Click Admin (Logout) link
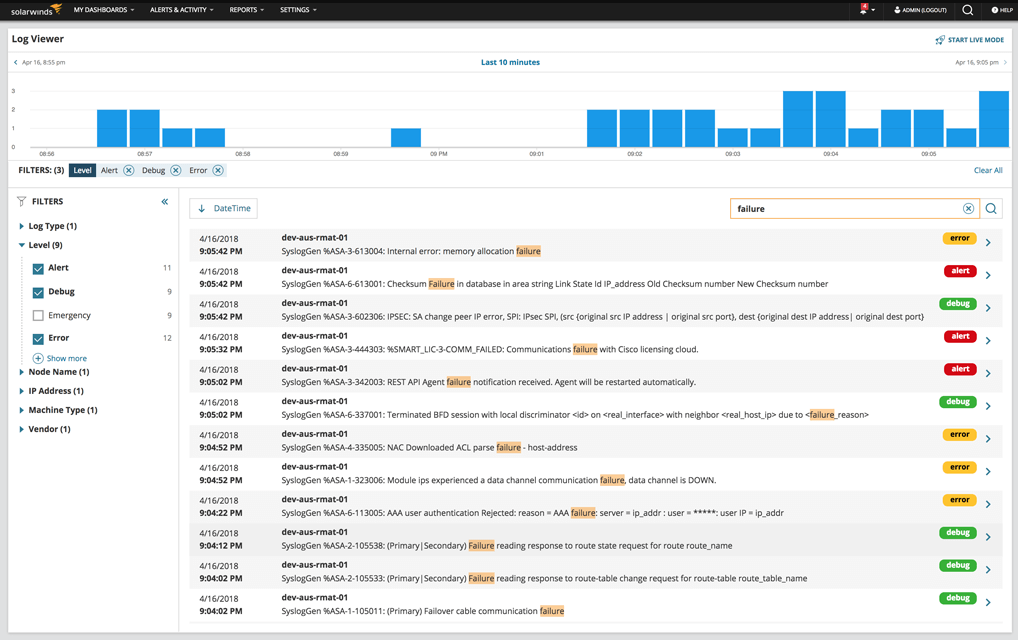Screen dimensions: 1018x640 [x=920, y=10]
